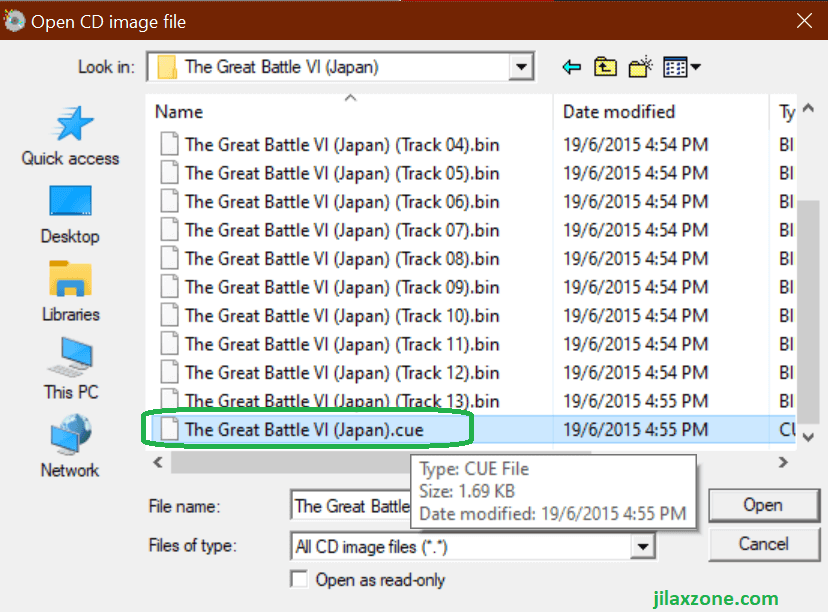
Task: Open Libraries in the places bar
Action: [x=71, y=291]
